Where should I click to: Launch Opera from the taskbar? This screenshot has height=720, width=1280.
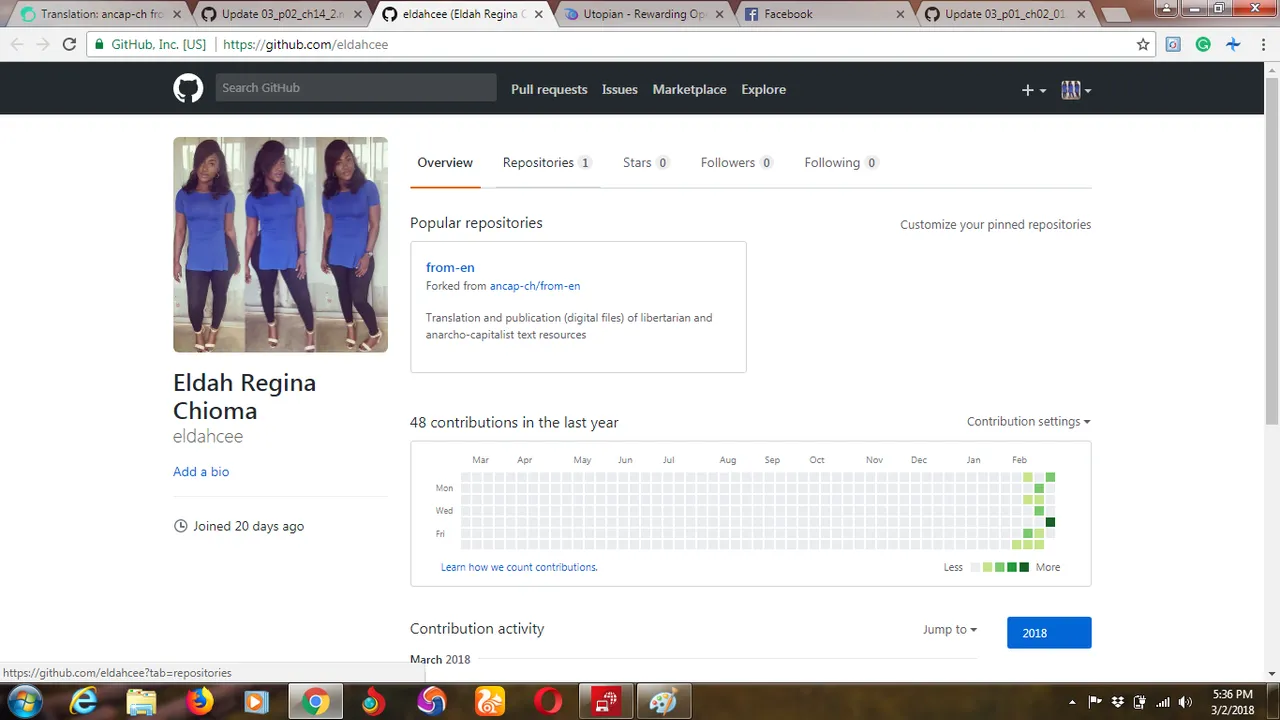point(548,702)
